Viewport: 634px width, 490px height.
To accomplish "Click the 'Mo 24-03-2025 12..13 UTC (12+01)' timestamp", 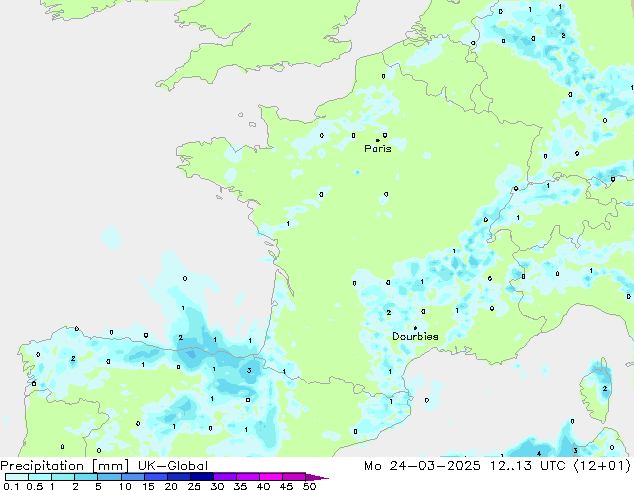I will click(x=497, y=466).
